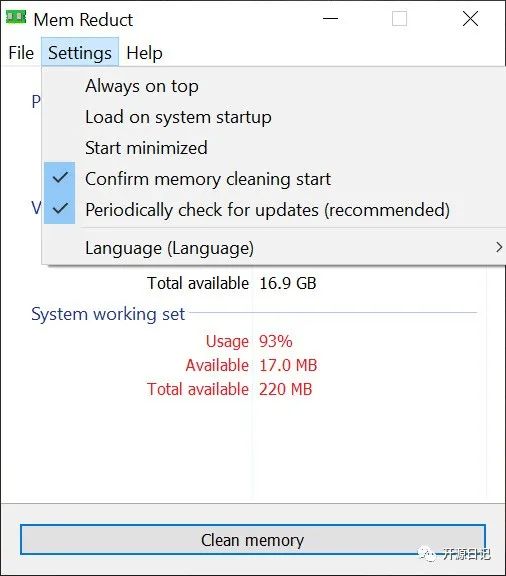Toggle the Start minimized option
This screenshot has height=576, width=506.
click(146, 148)
